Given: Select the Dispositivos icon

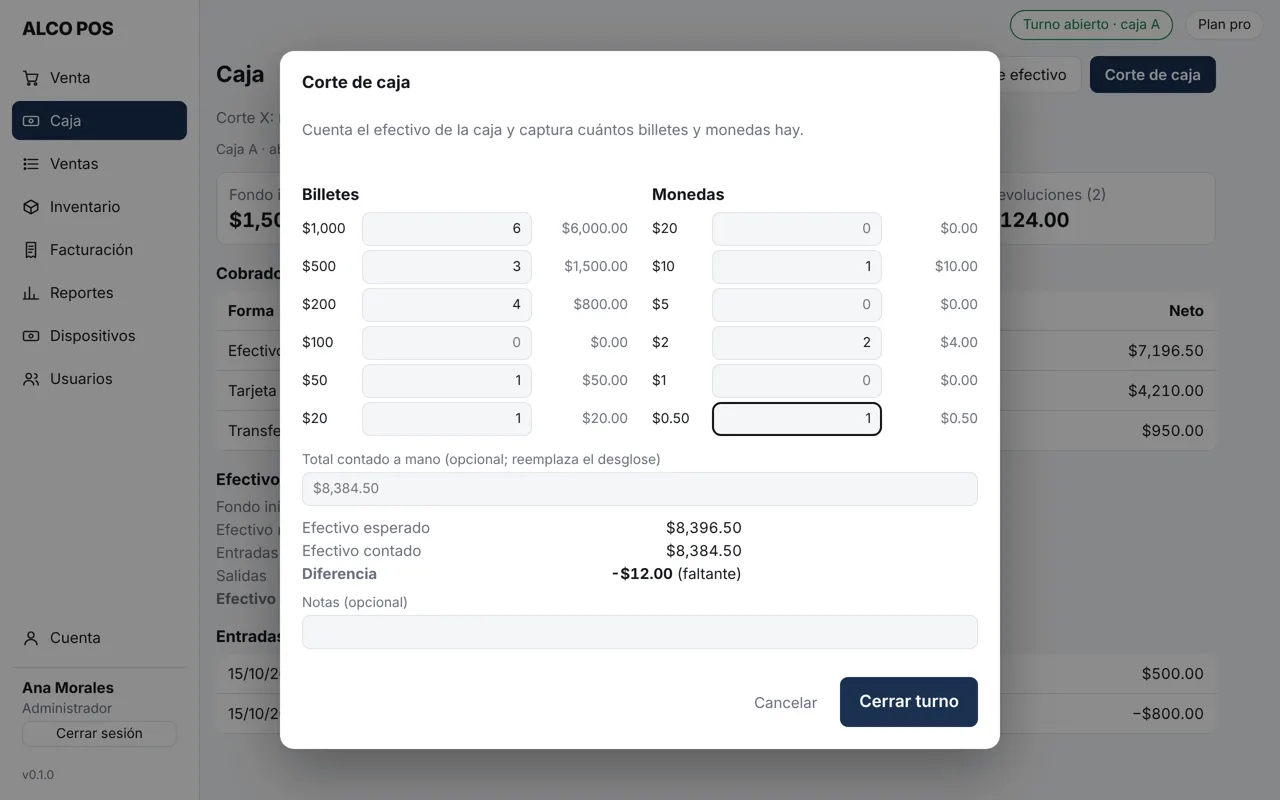Looking at the screenshot, I should (x=31, y=336).
